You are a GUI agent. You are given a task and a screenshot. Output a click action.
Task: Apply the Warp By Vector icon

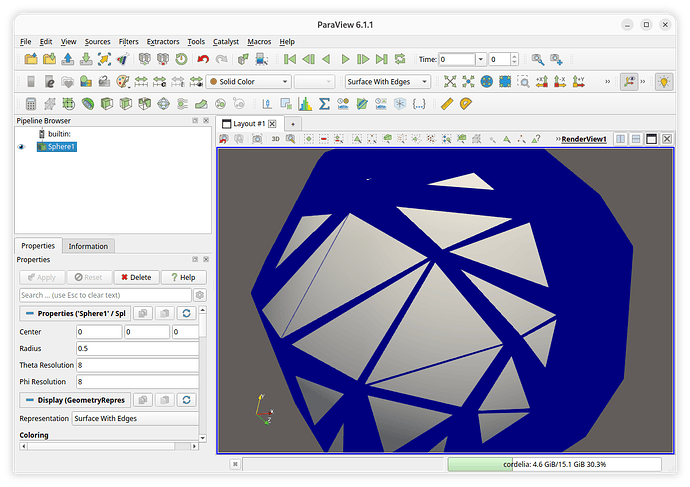tap(201, 104)
